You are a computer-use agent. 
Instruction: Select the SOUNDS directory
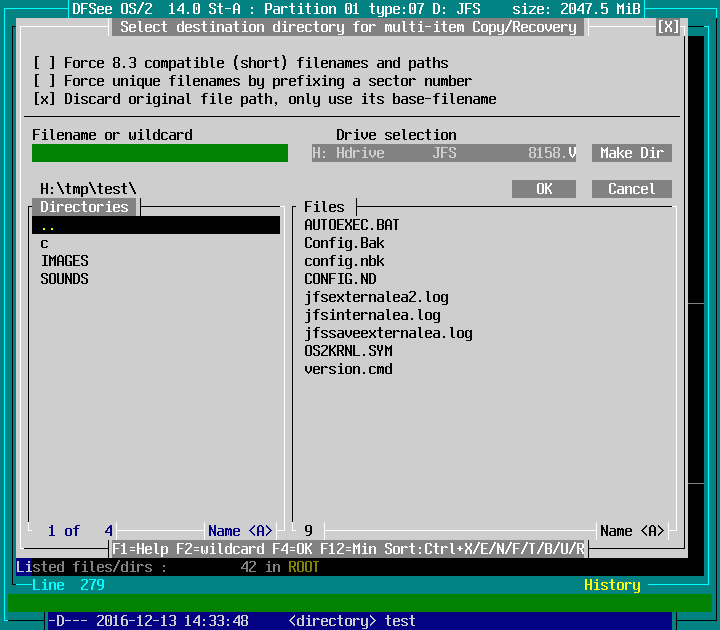(64, 279)
